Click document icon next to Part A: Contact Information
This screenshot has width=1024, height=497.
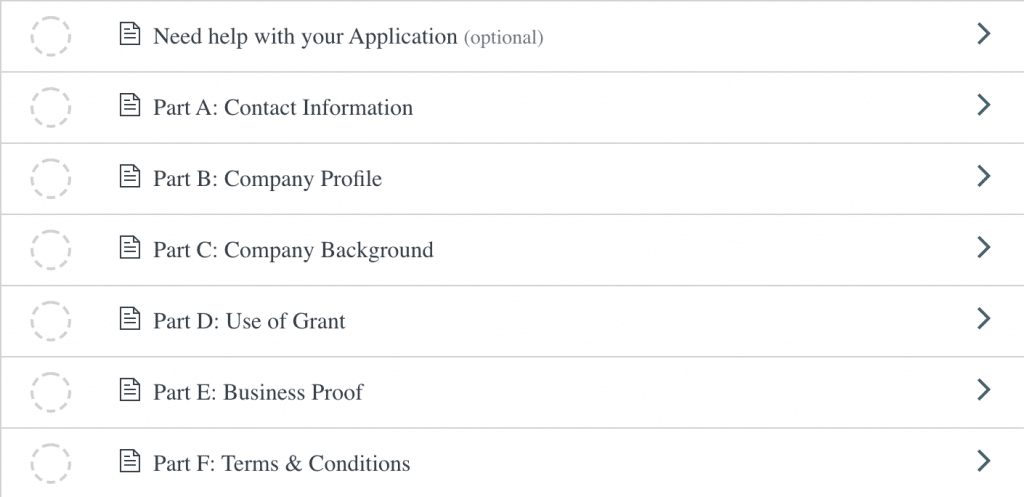[x=130, y=104]
